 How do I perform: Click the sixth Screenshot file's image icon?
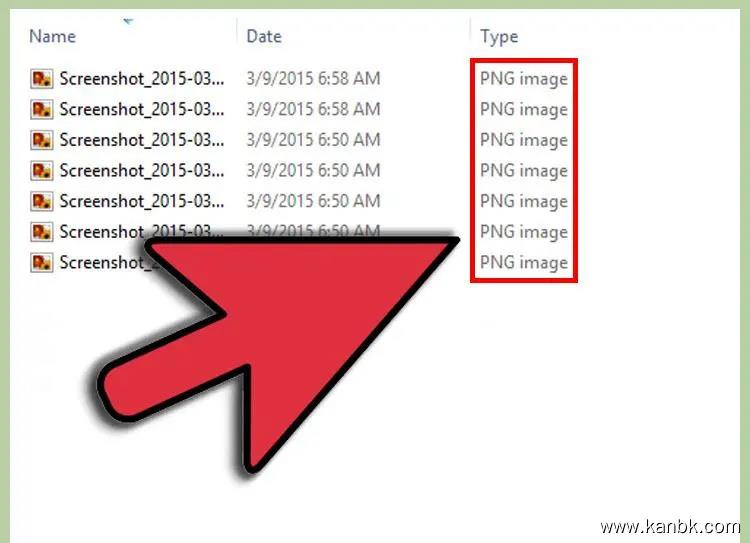42,232
